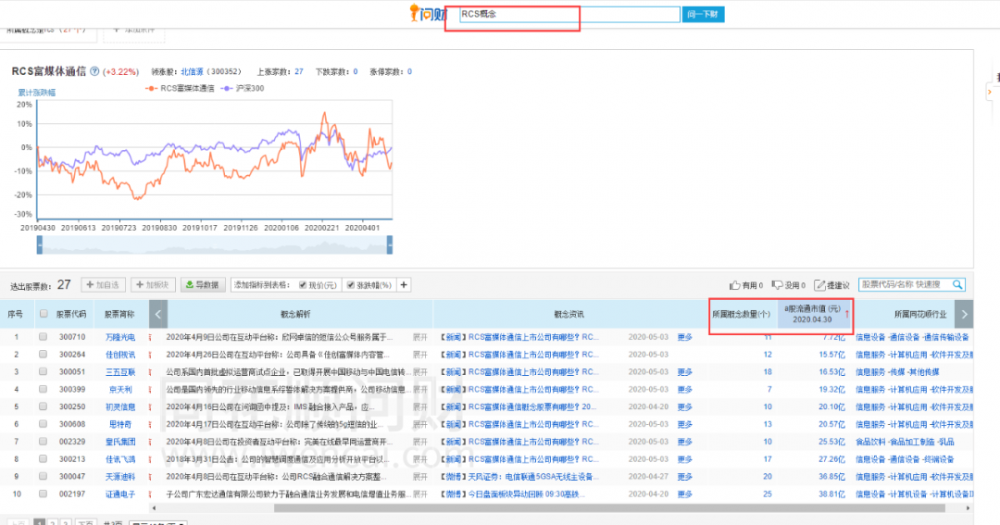Click the 加板块 button

tap(152, 285)
